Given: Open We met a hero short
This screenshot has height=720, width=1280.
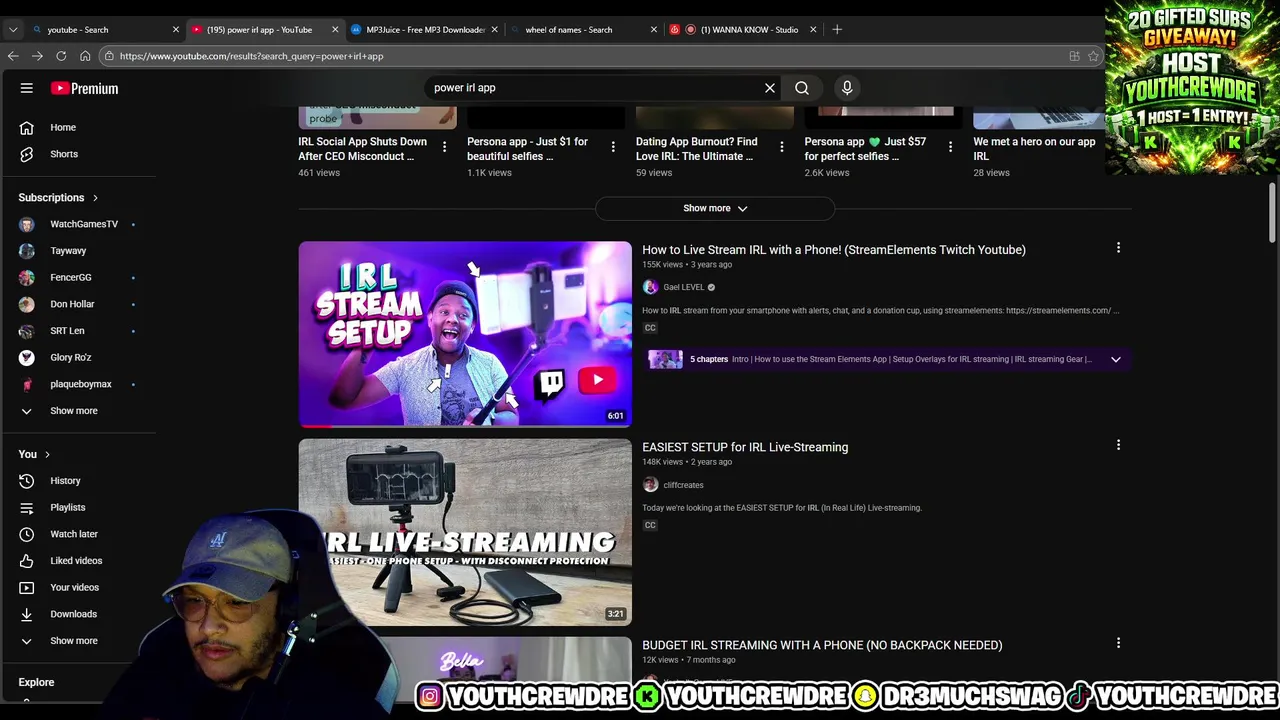Looking at the screenshot, I should (x=1034, y=149).
